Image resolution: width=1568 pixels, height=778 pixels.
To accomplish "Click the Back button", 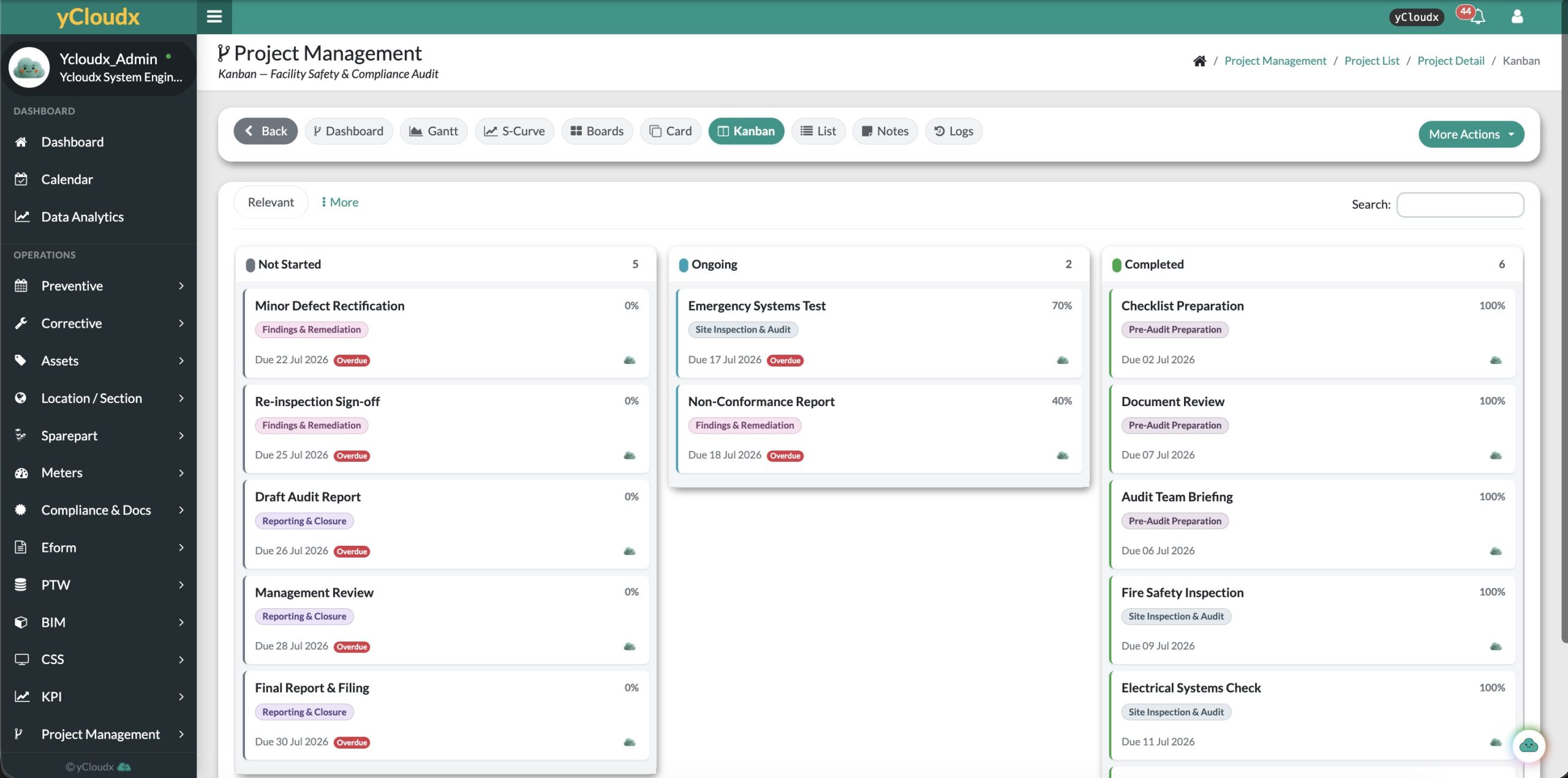I will click(265, 131).
